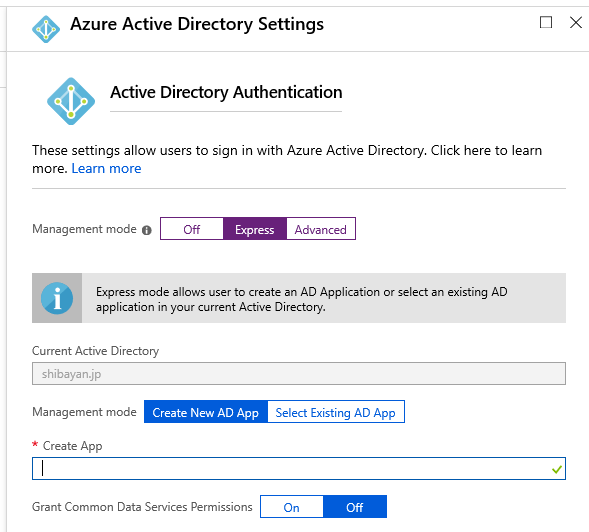The image size is (589, 532).
Task: Open the Learn more link
Action: [106, 169]
